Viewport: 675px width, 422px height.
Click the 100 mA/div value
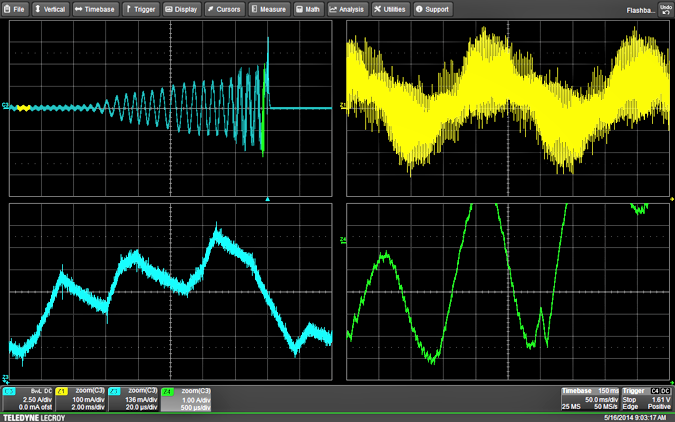[89, 400]
